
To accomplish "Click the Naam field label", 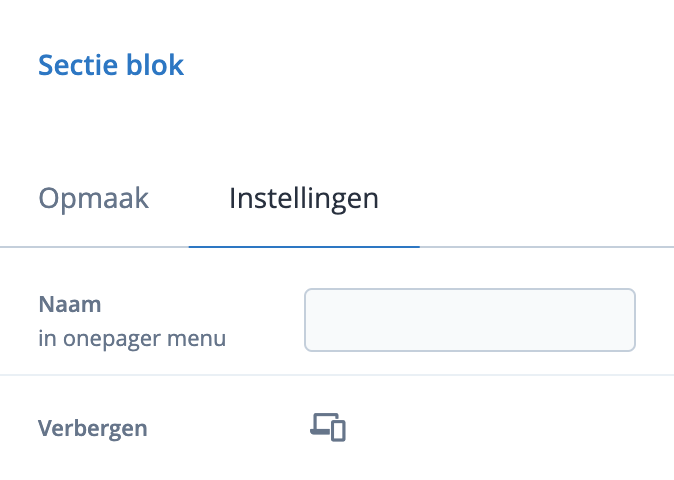I will pyautogui.click(x=70, y=304).
